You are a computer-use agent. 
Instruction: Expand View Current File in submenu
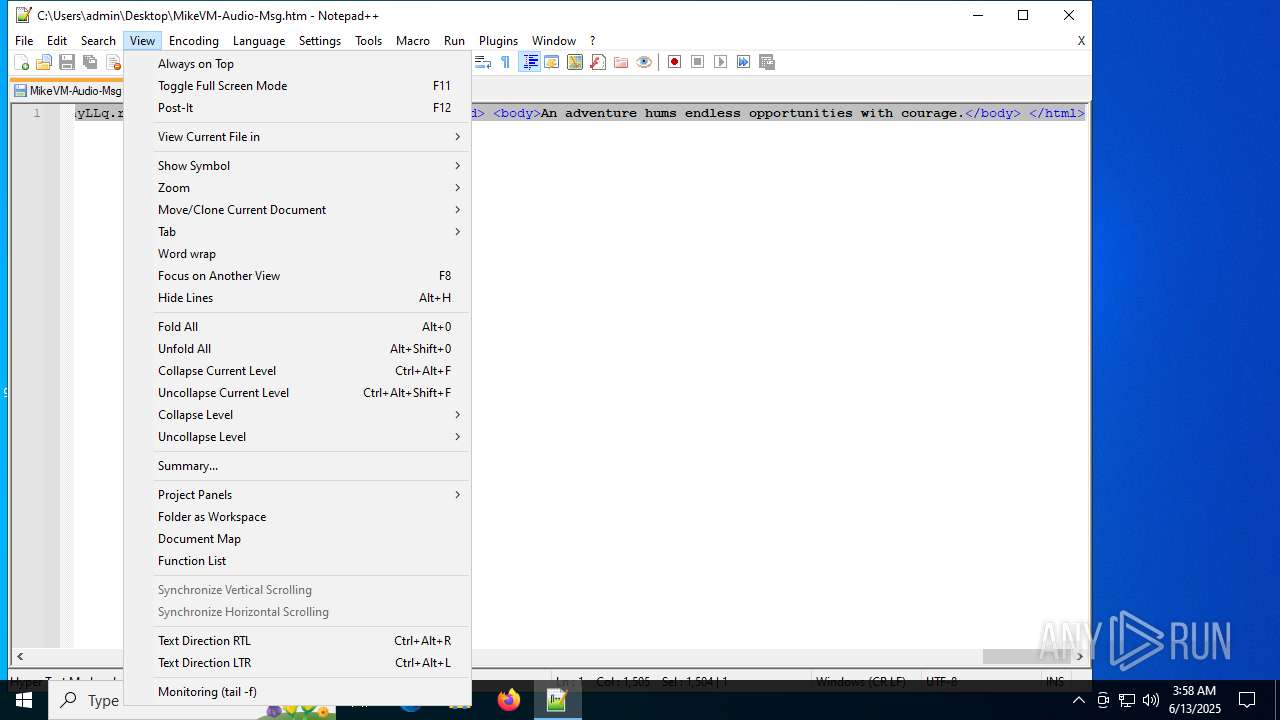297,137
